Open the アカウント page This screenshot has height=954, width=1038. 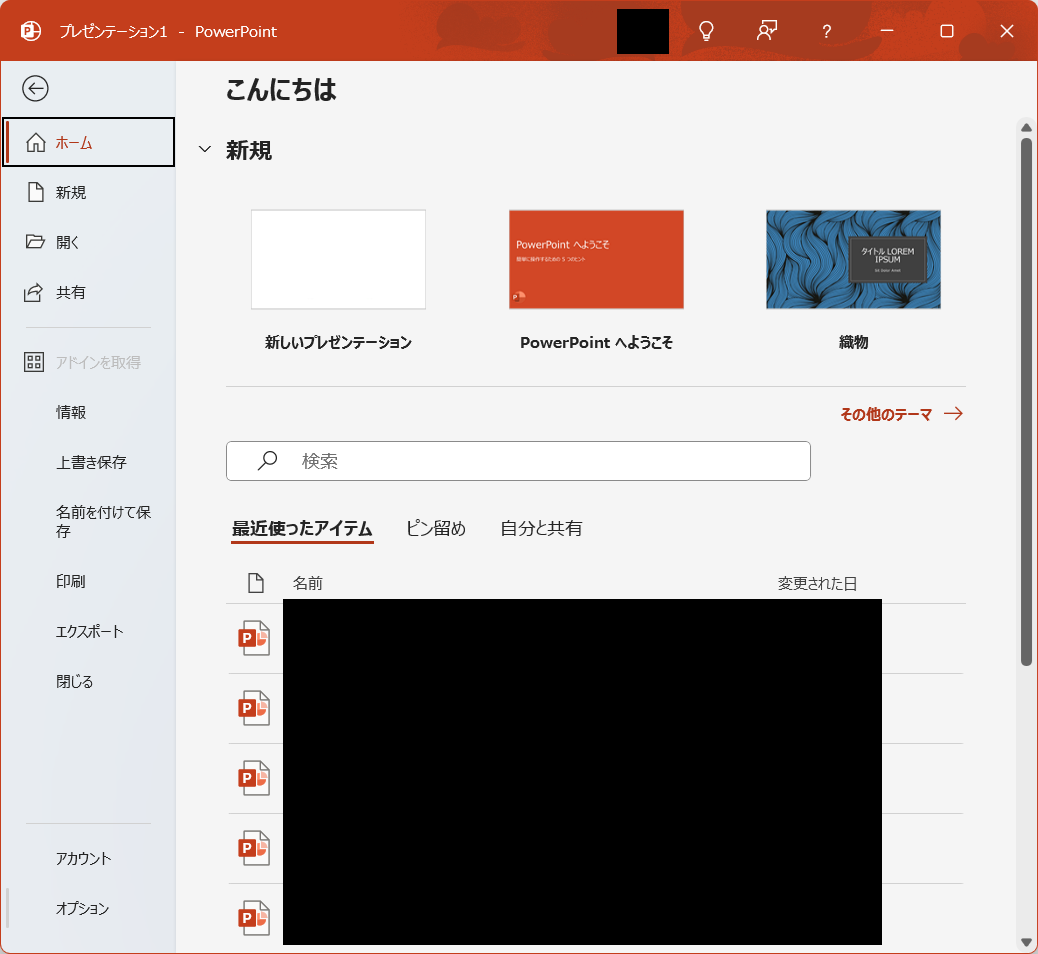coord(89,859)
